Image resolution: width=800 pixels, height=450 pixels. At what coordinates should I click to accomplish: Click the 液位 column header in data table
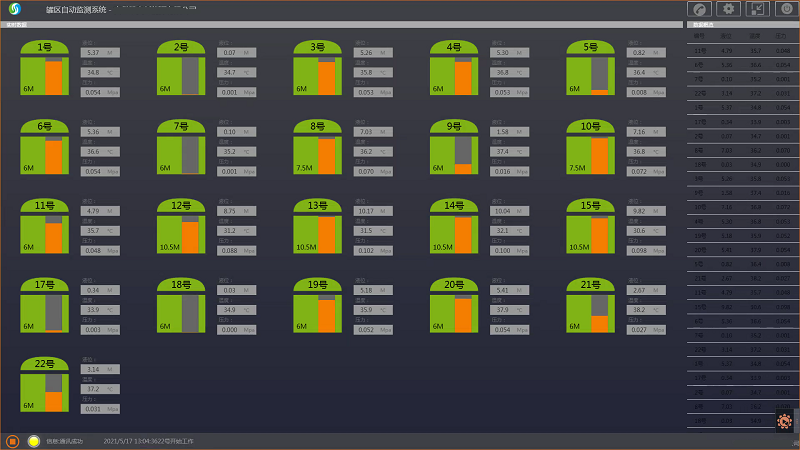tap(727, 35)
